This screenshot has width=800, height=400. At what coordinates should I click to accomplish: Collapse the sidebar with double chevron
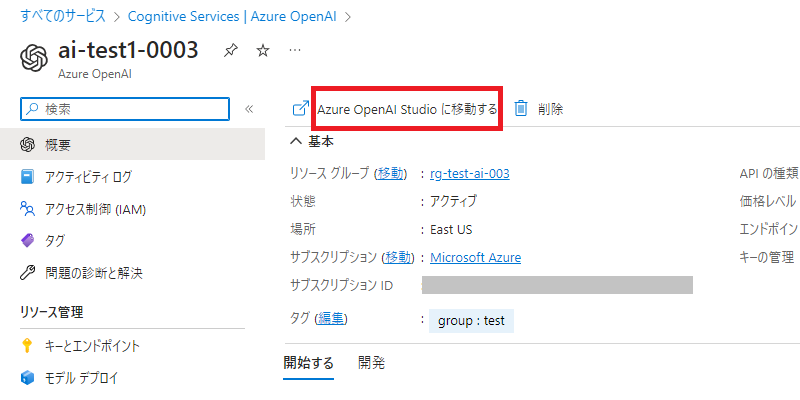(x=249, y=109)
